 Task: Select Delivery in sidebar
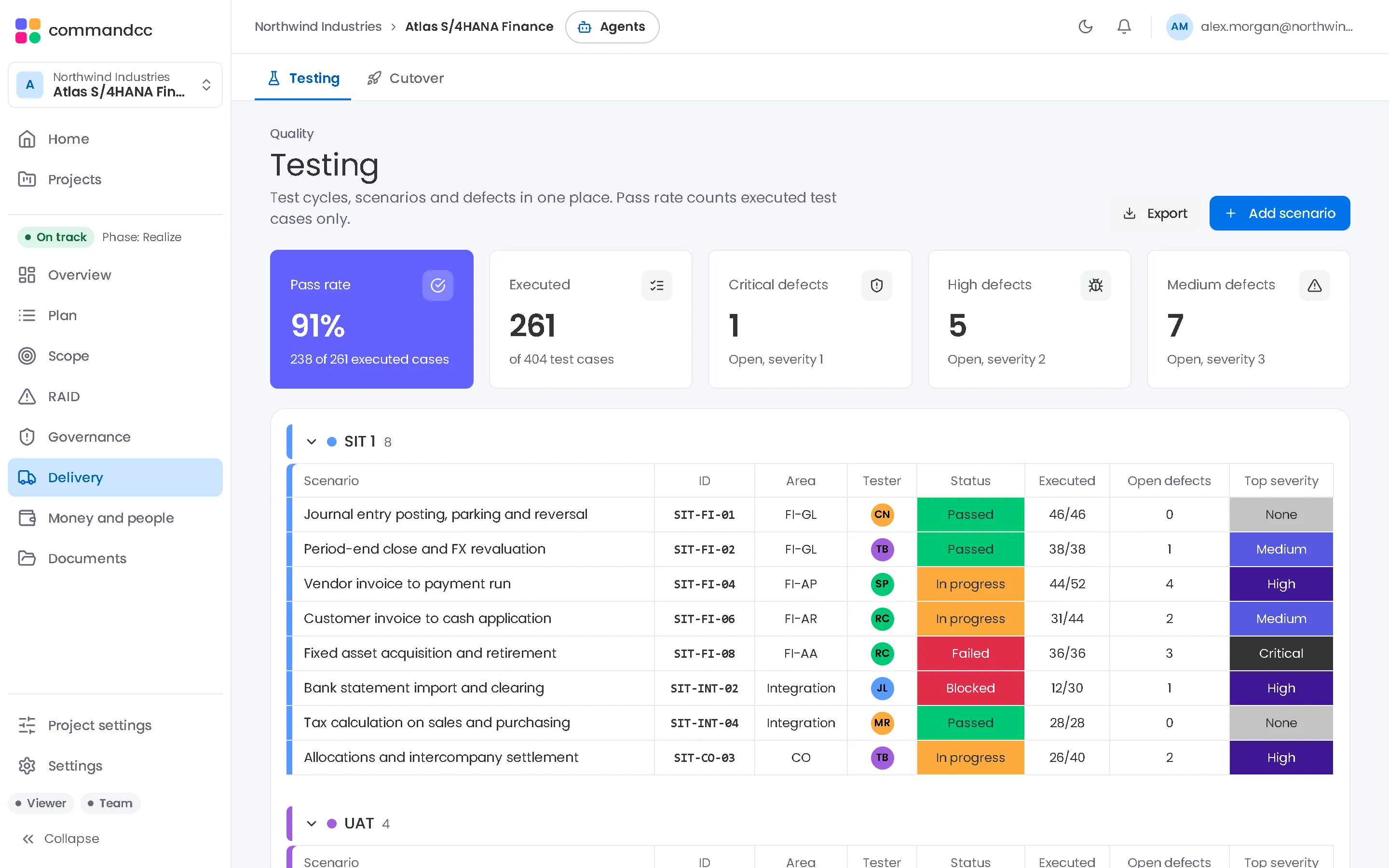coord(115,477)
